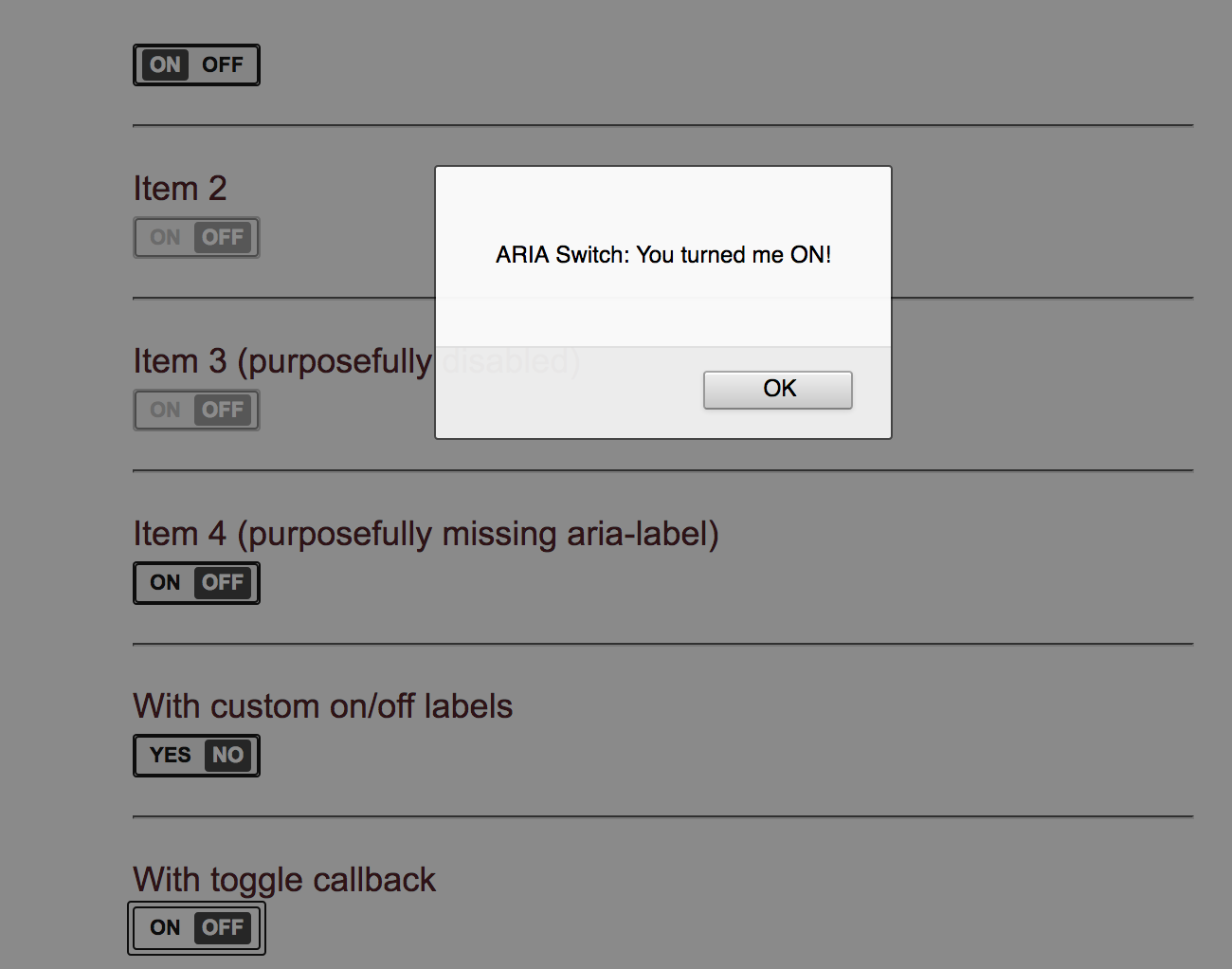Toggle the Item 4 missing aria-label switch
This screenshot has width=1232, height=969.
click(x=196, y=582)
